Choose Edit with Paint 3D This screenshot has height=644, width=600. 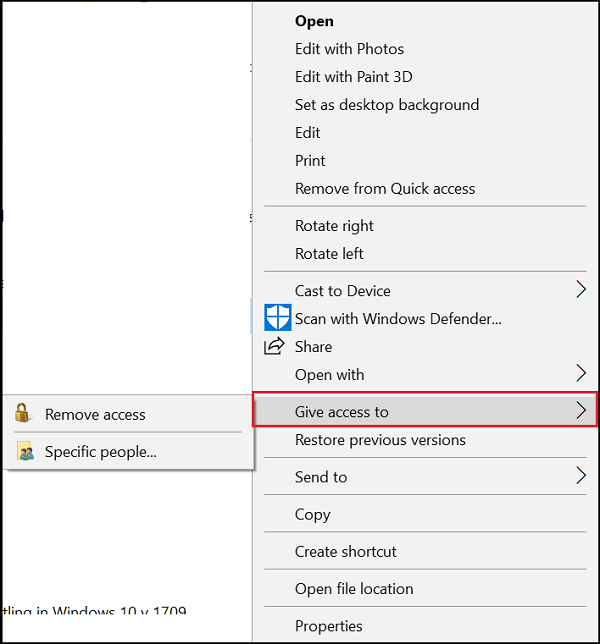(353, 76)
